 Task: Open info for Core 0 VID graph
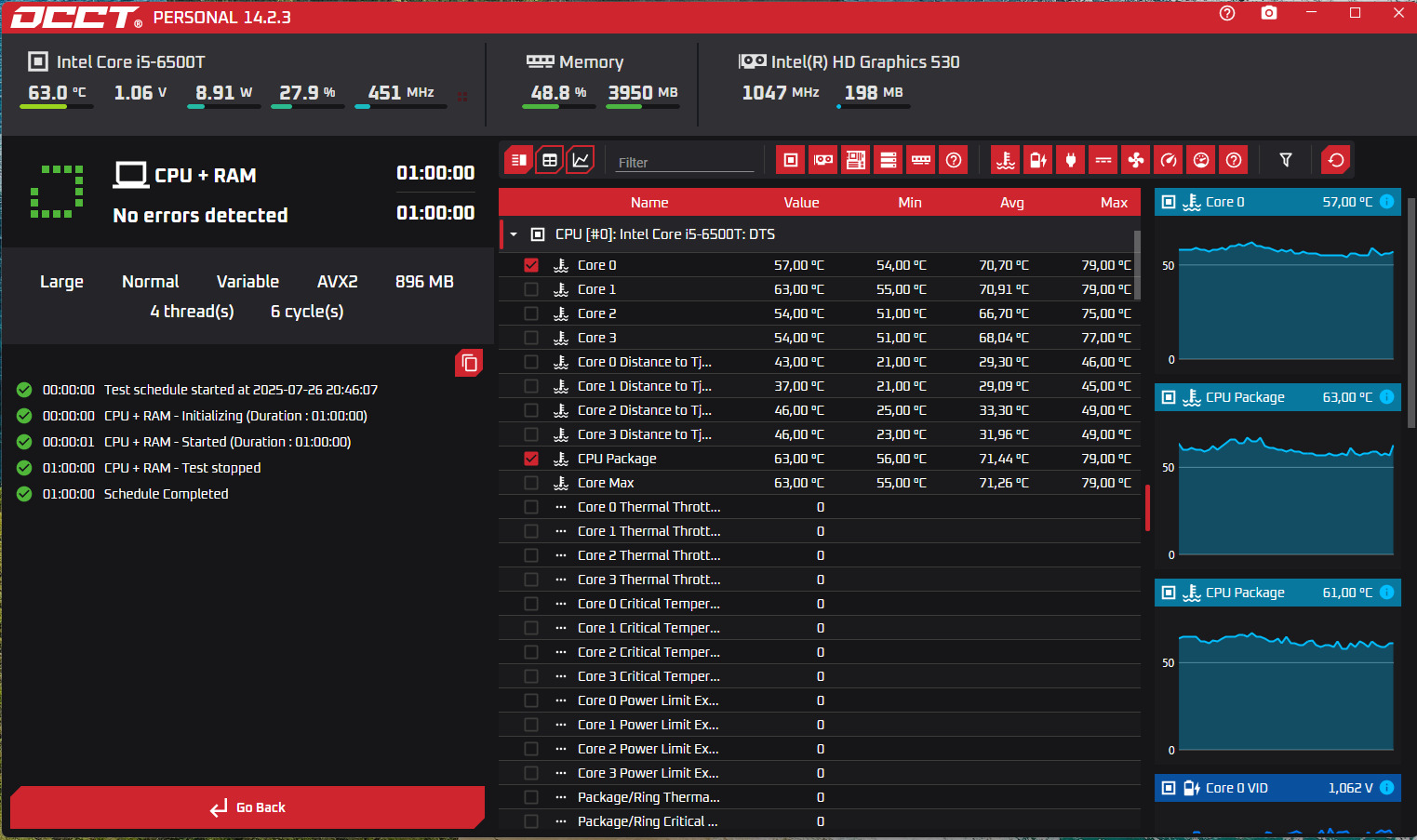click(x=1386, y=788)
